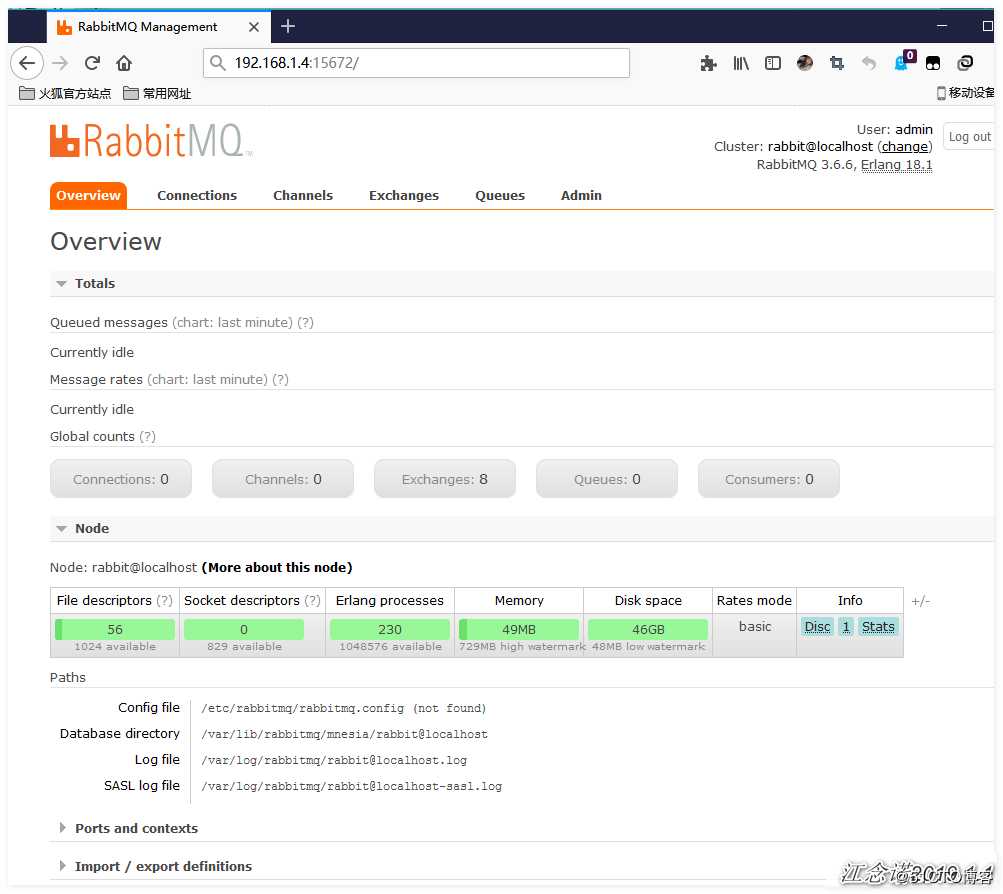Click the rabbit@localhost-sasl.log path
This screenshot has width=1003, height=894.
pos(351,786)
